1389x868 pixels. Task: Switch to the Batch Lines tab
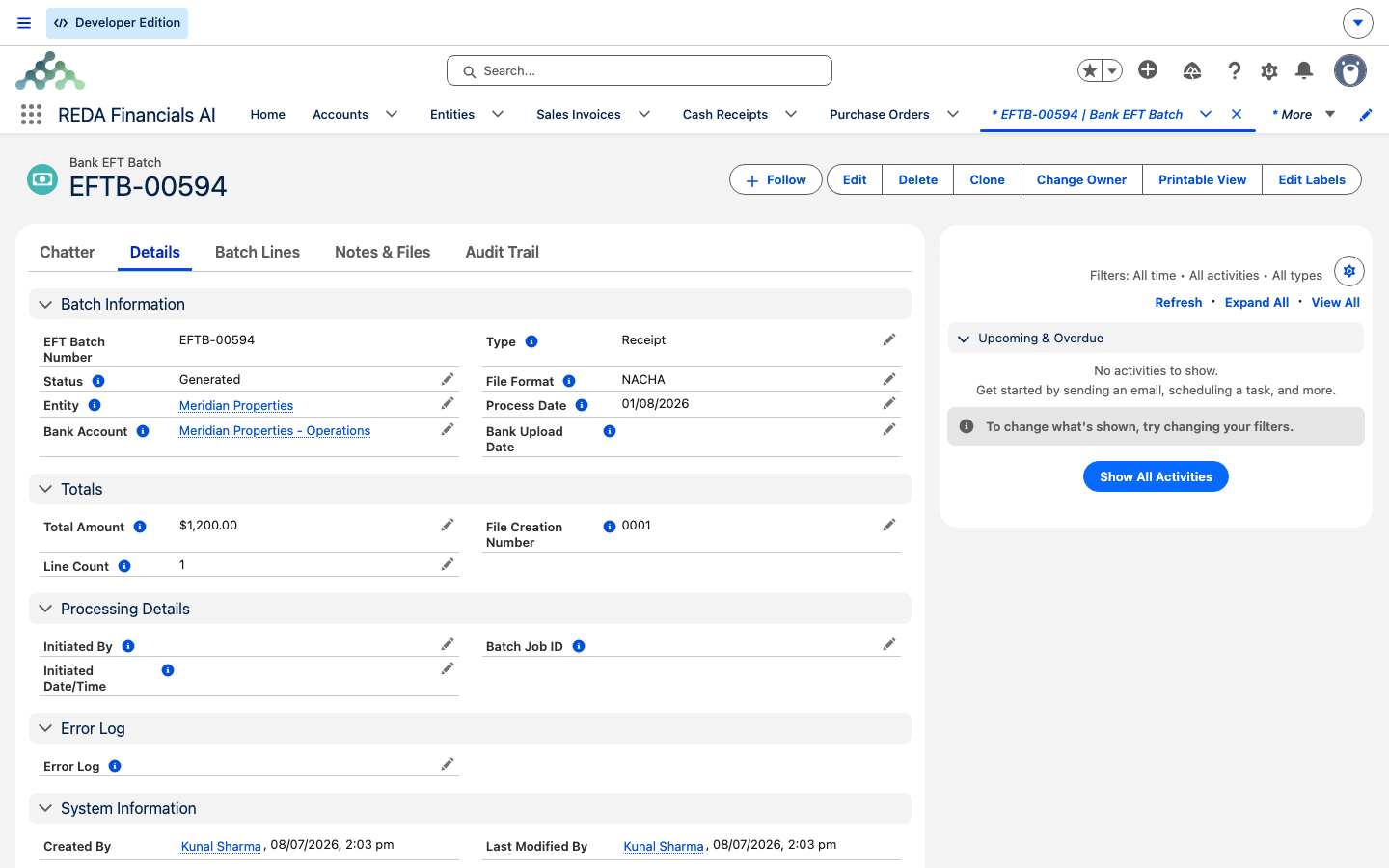click(258, 252)
